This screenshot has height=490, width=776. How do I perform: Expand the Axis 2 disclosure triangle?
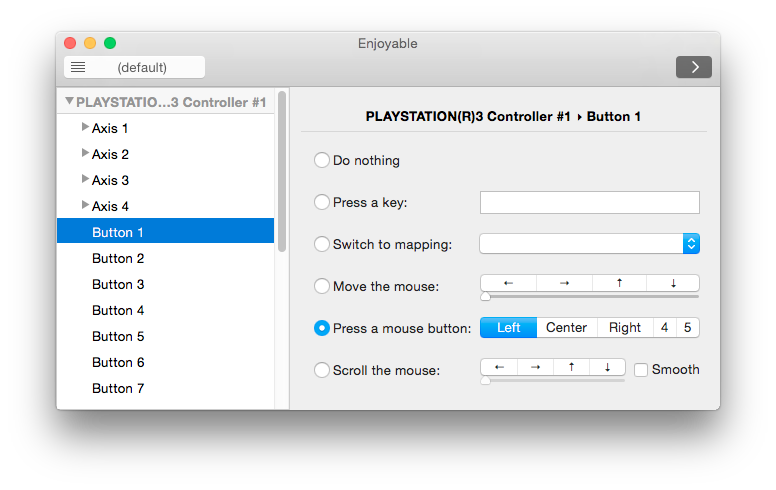click(85, 153)
